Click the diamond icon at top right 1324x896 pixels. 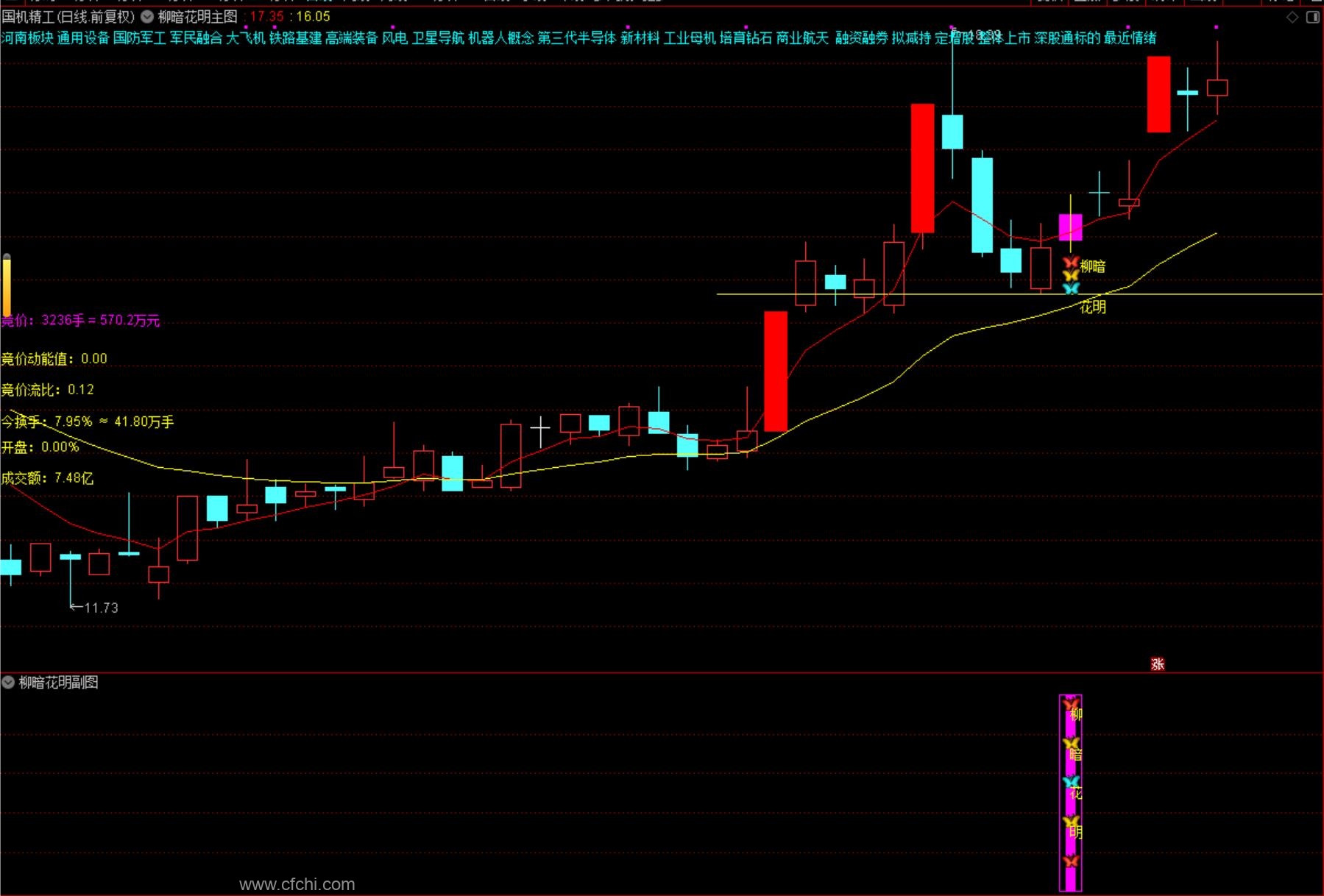click(1292, 17)
